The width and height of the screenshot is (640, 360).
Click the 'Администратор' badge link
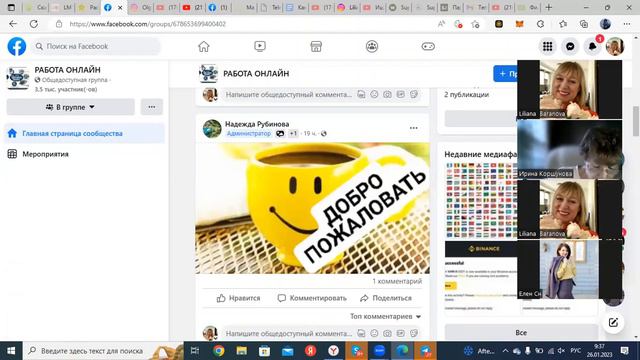[249, 133]
